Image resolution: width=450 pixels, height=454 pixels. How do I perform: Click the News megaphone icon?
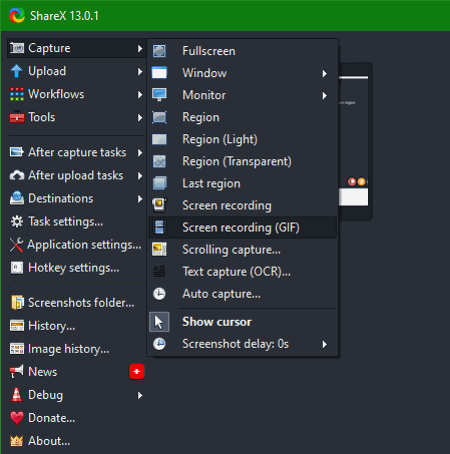tap(17, 372)
